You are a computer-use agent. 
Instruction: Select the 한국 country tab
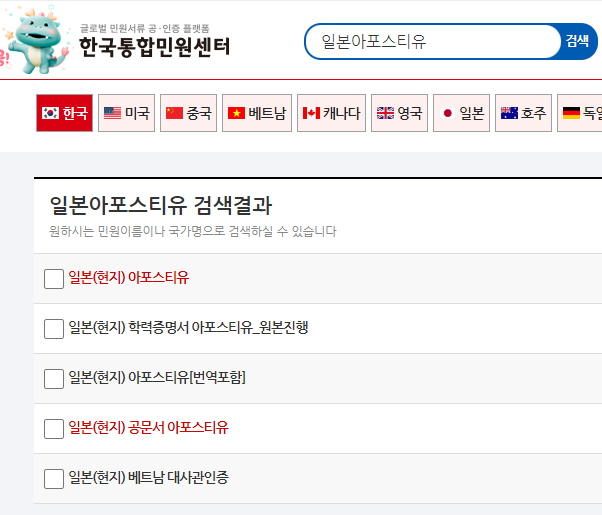(x=64, y=113)
